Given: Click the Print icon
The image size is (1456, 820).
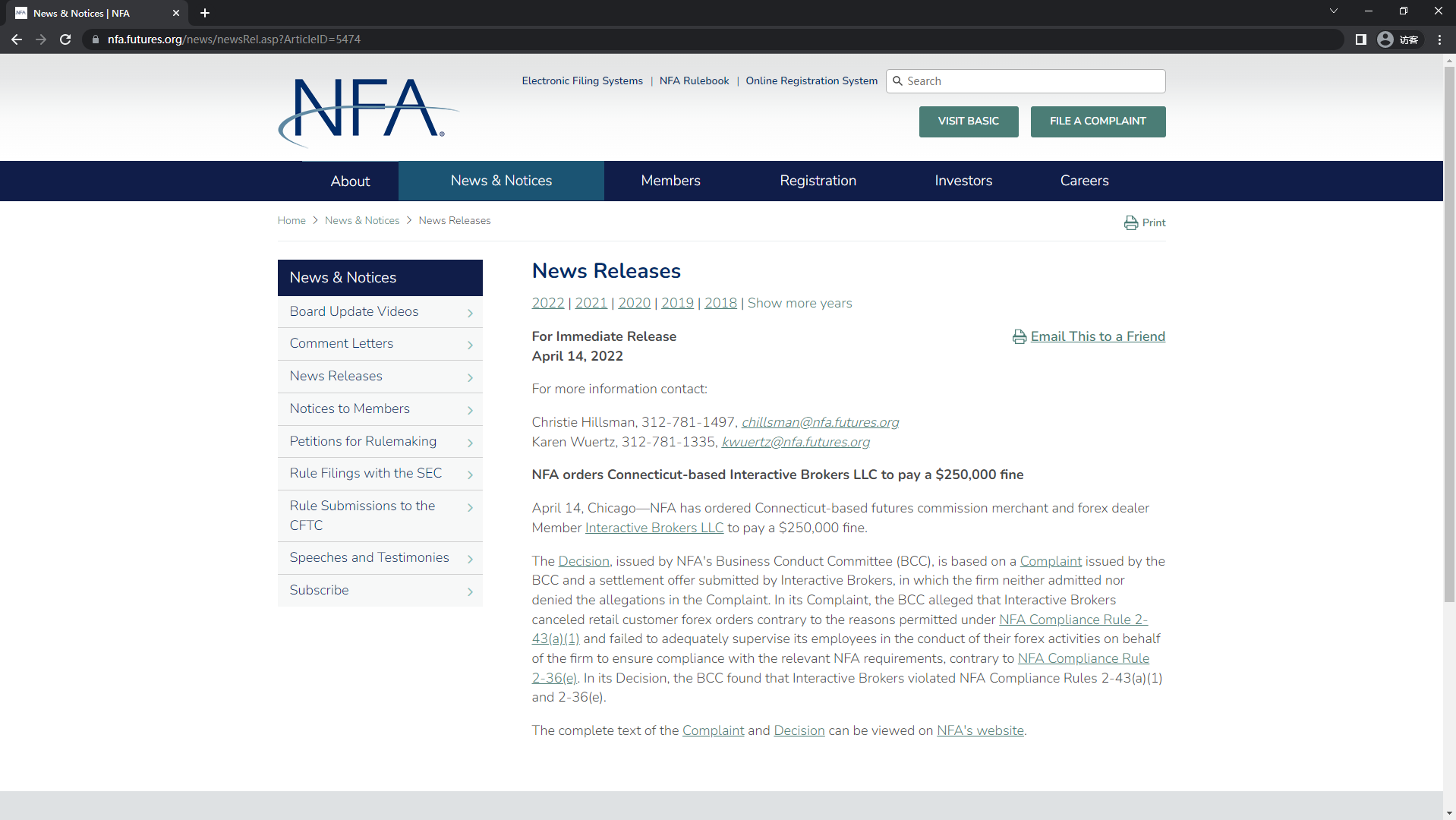Looking at the screenshot, I should click(1130, 222).
